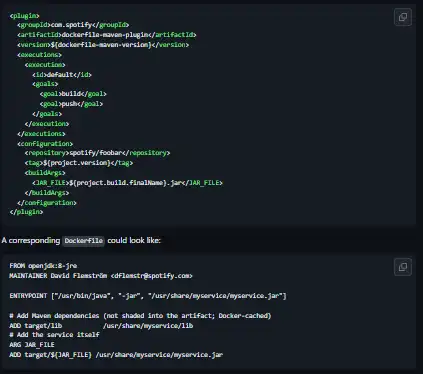Click the opening plugin tag
Viewport: 423px width, 374px height.
point(25,16)
